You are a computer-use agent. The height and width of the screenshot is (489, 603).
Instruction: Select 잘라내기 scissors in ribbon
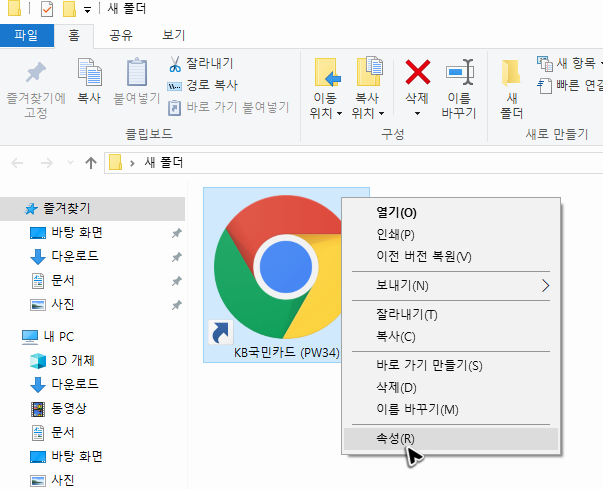201,64
